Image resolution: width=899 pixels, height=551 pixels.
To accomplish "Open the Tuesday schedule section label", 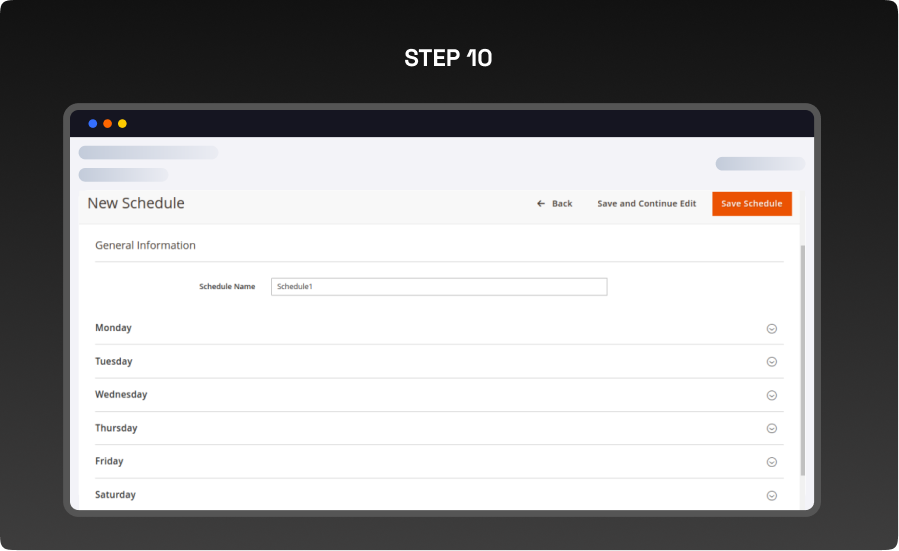I will tap(113, 362).
